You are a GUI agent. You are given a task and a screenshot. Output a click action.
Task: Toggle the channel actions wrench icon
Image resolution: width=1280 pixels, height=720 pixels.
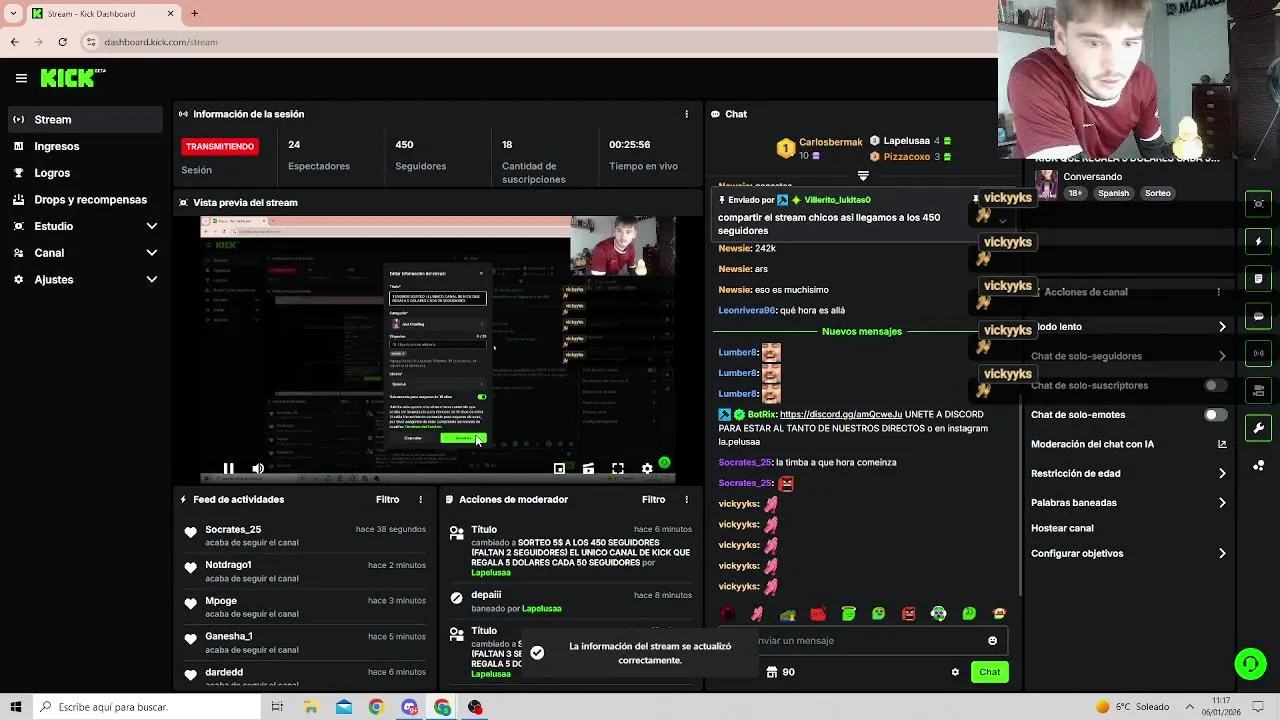(x=1259, y=428)
